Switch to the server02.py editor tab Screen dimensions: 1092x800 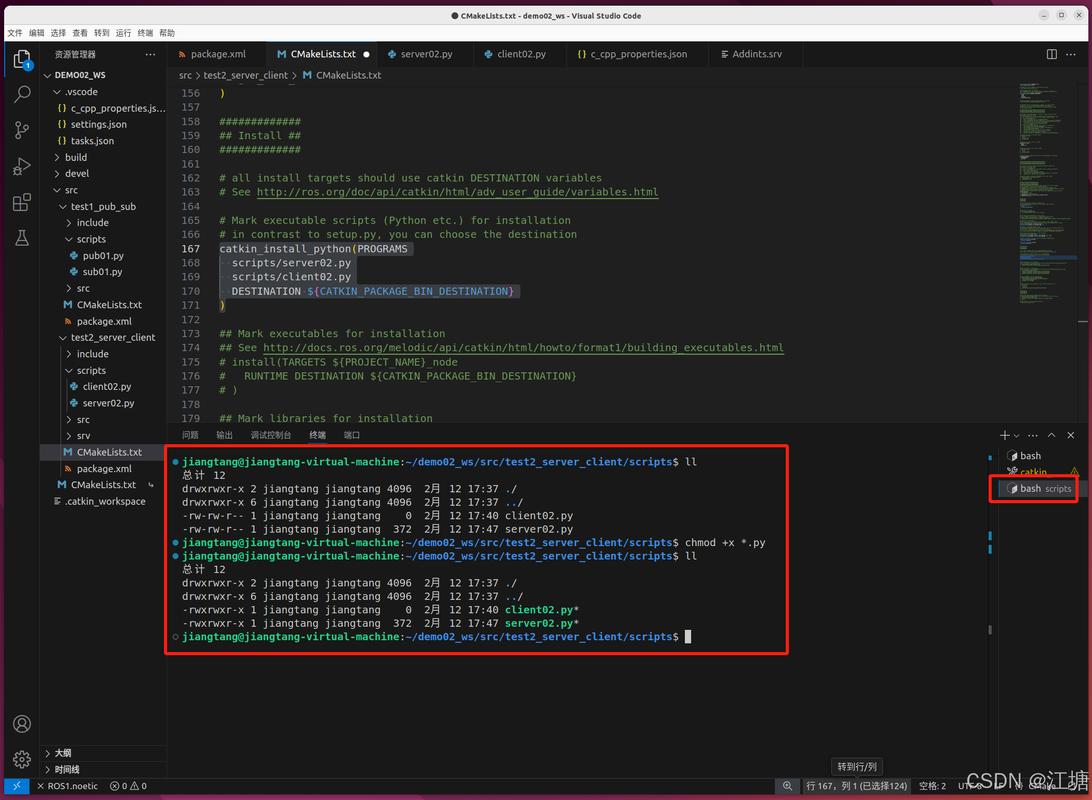[x=425, y=54]
